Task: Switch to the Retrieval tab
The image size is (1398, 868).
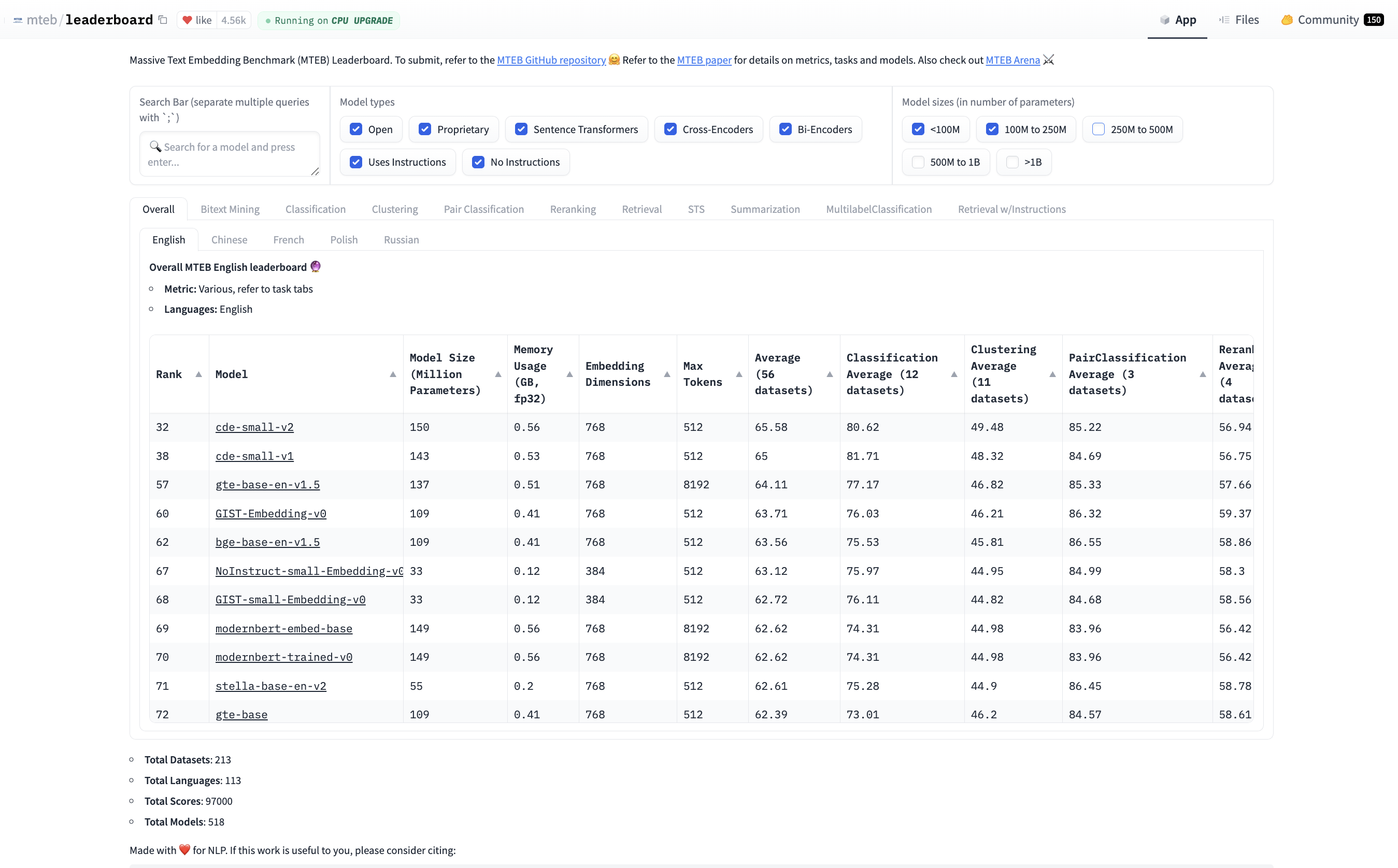Action: 641,209
